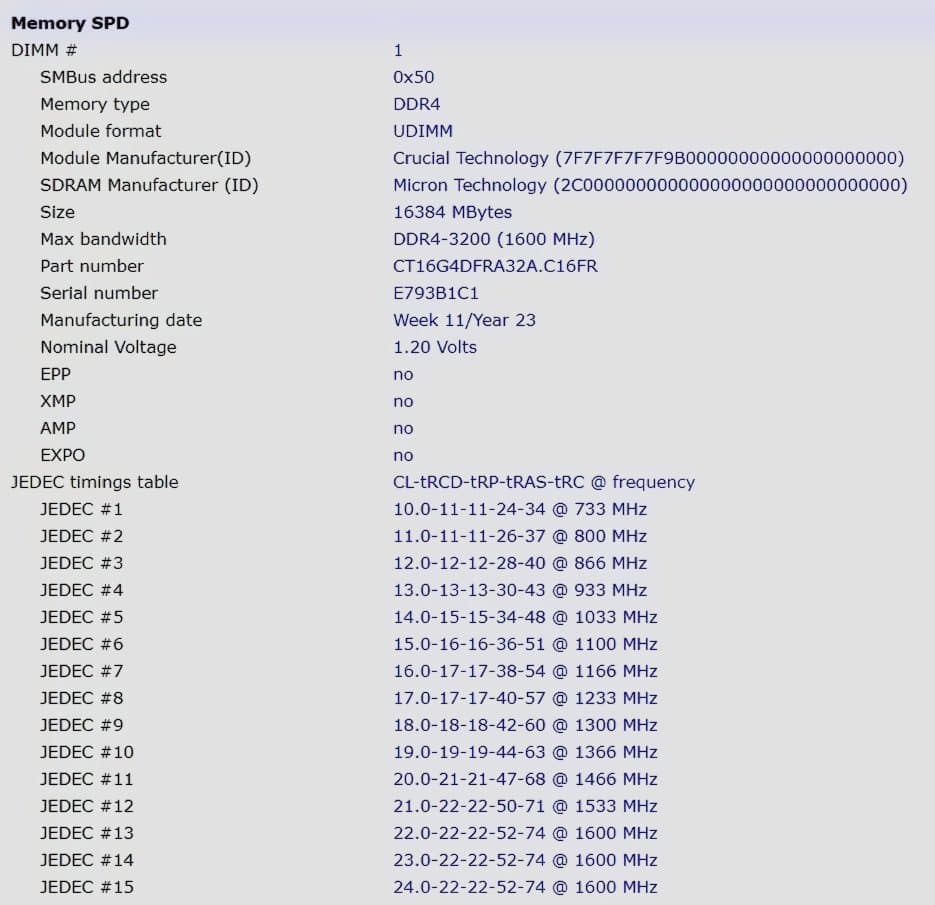
Task: Select the serial number E793B1C1
Action: coord(436,293)
